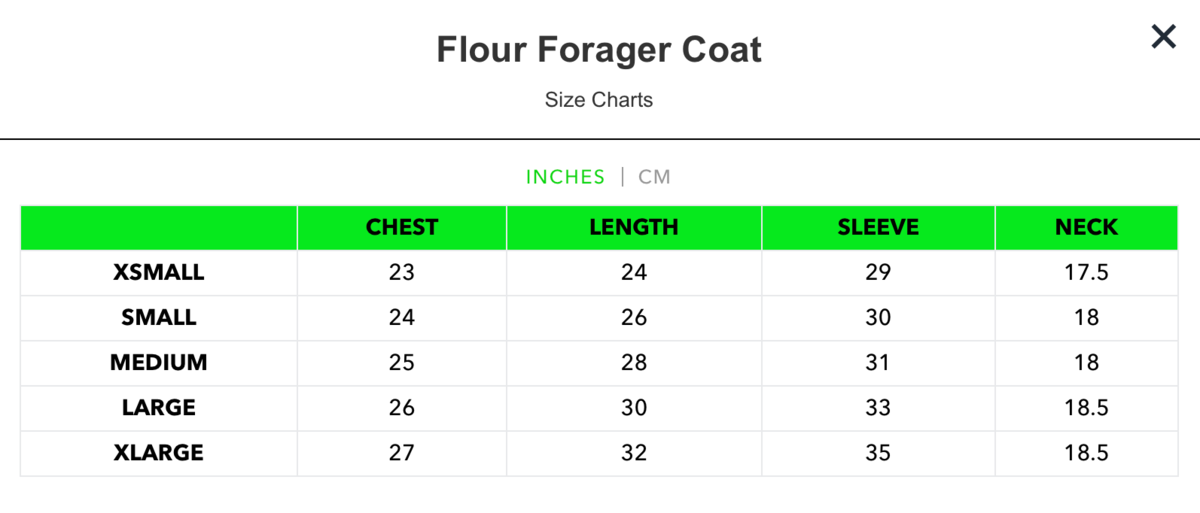This screenshot has height=513, width=1200.
Task: Click the SMALL sleeve value 30
Action: tap(878, 317)
